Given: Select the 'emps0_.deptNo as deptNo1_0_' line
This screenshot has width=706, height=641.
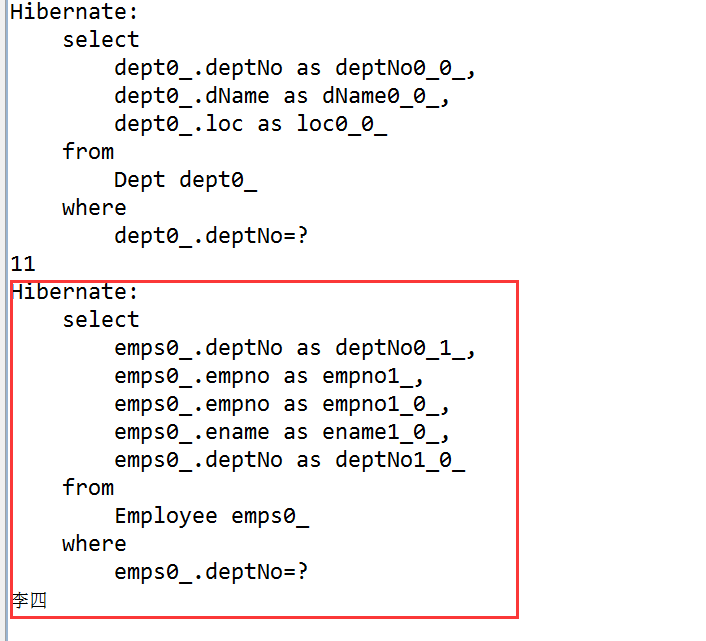Looking at the screenshot, I should 290,460.
